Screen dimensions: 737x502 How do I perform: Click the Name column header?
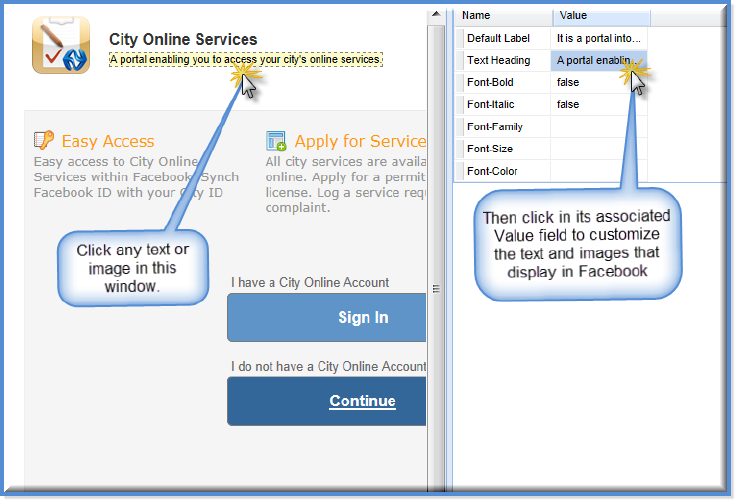(x=504, y=16)
